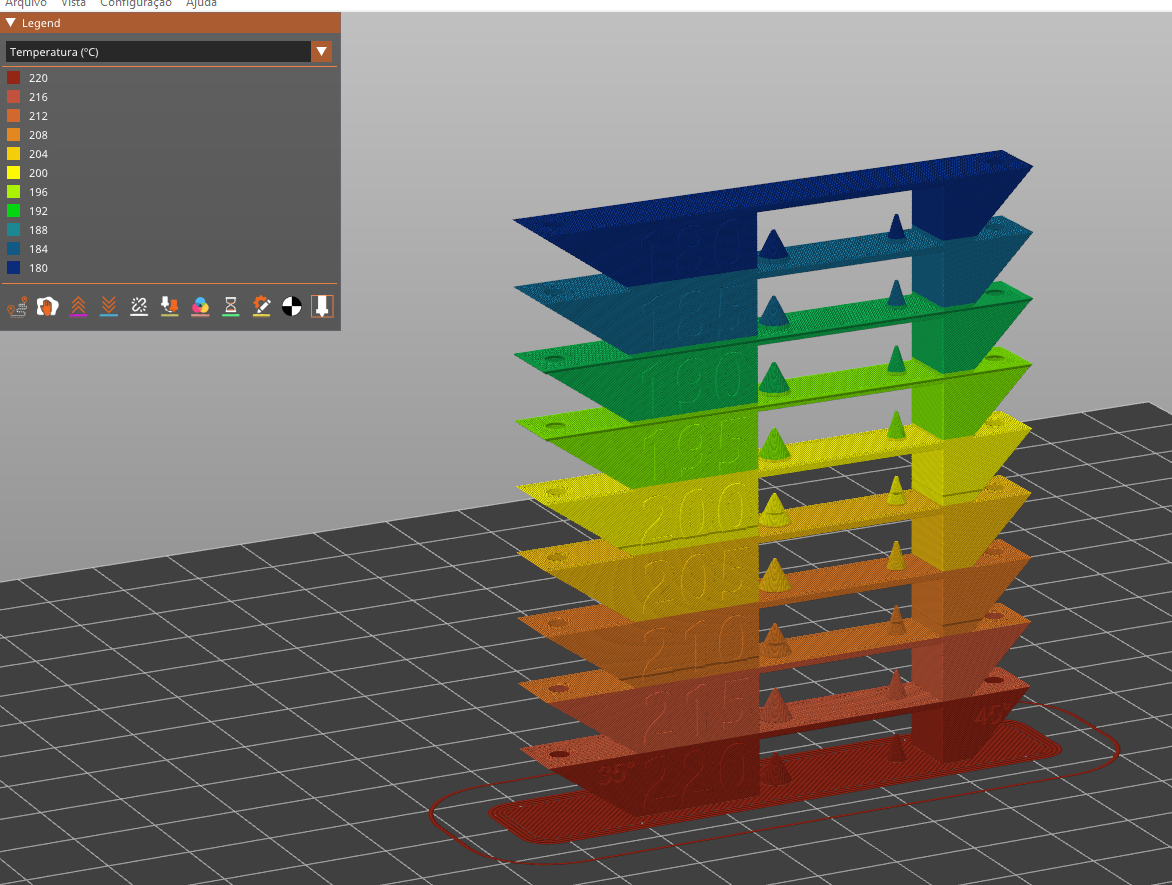Screen dimensions: 1172x885
Task: Toggle center of gravity marker icon
Action: 292,306
